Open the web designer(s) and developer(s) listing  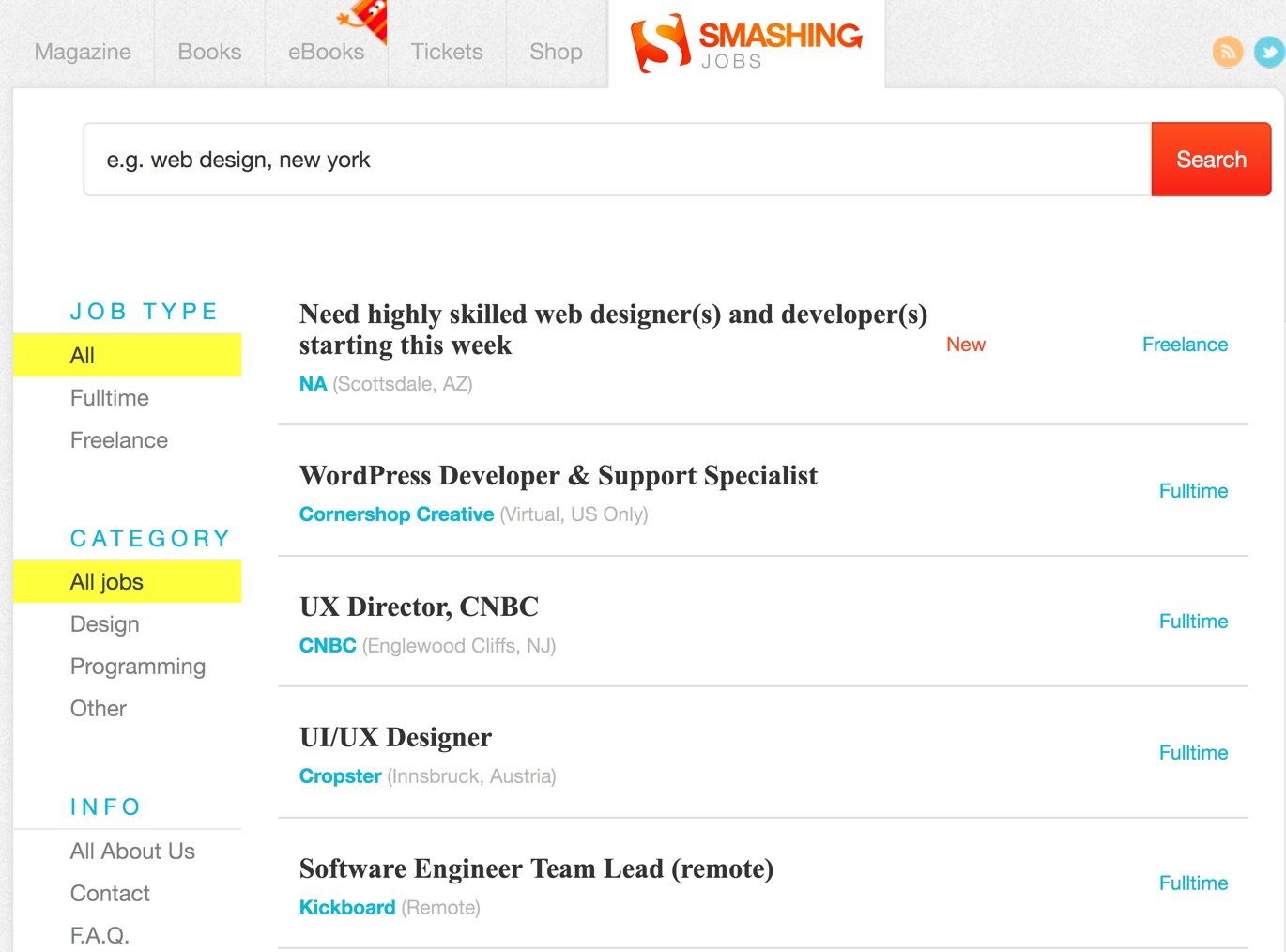[613, 330]
